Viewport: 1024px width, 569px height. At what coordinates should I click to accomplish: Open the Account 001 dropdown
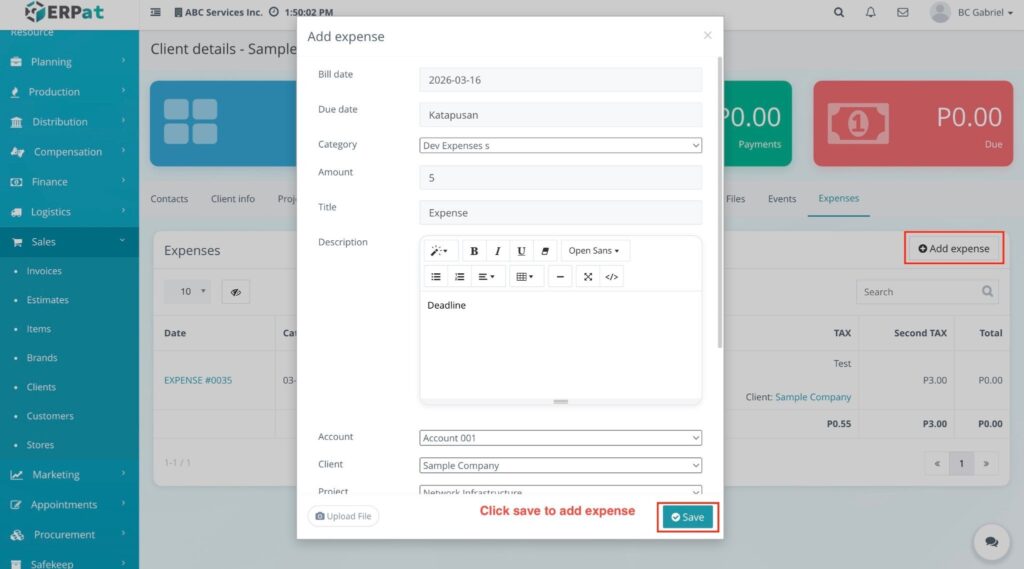click(560, 438)
